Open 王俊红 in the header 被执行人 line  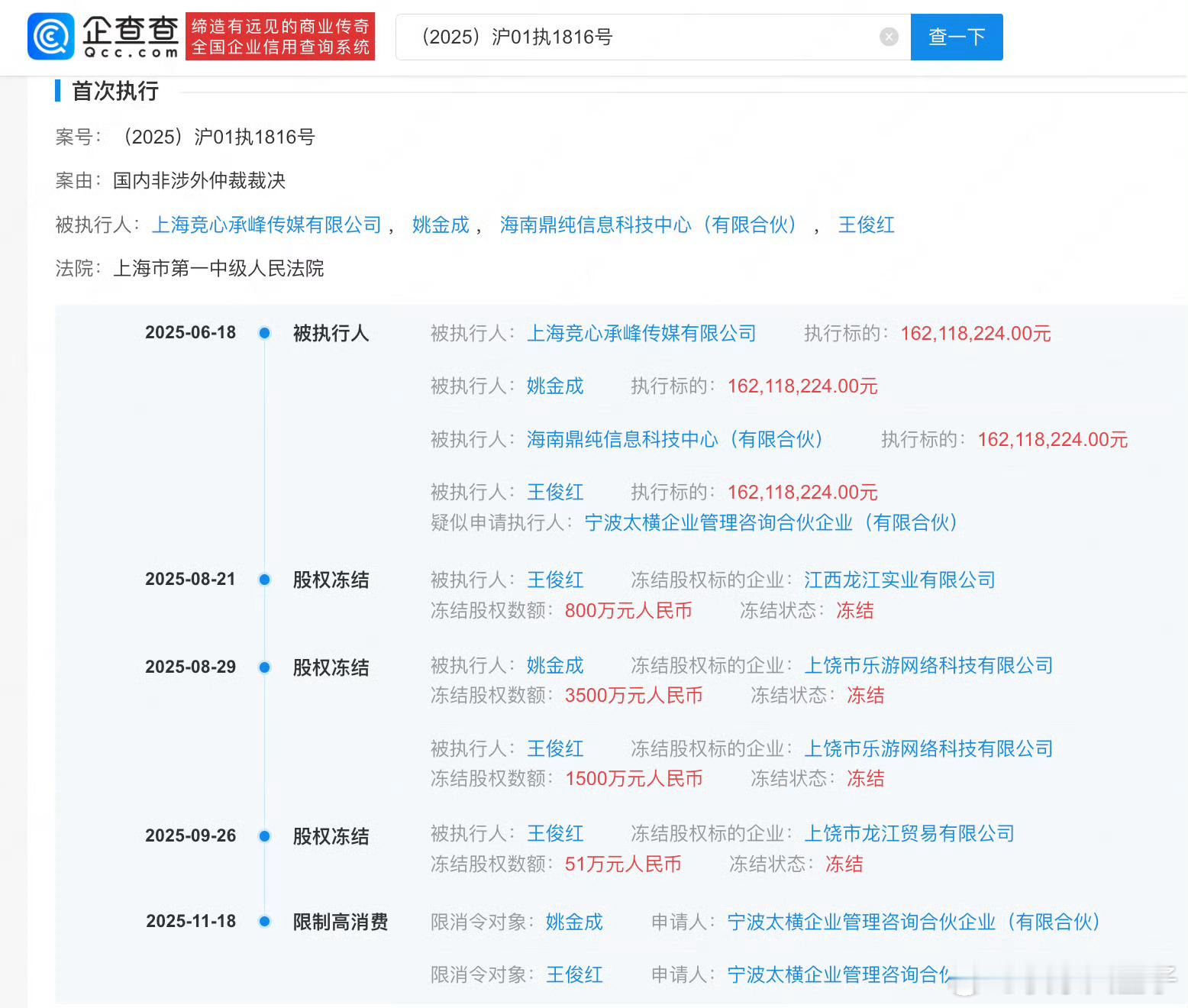pyautogui.click(x=867, y=225)
